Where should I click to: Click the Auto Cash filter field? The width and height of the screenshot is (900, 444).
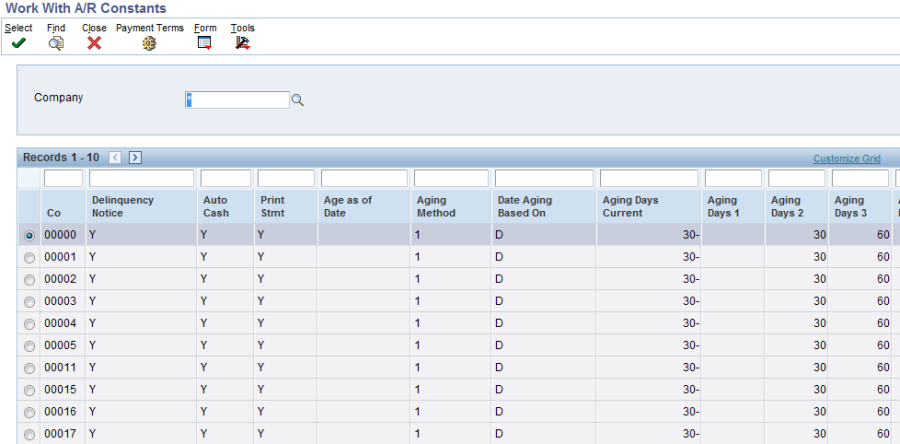tap(226, 178)
